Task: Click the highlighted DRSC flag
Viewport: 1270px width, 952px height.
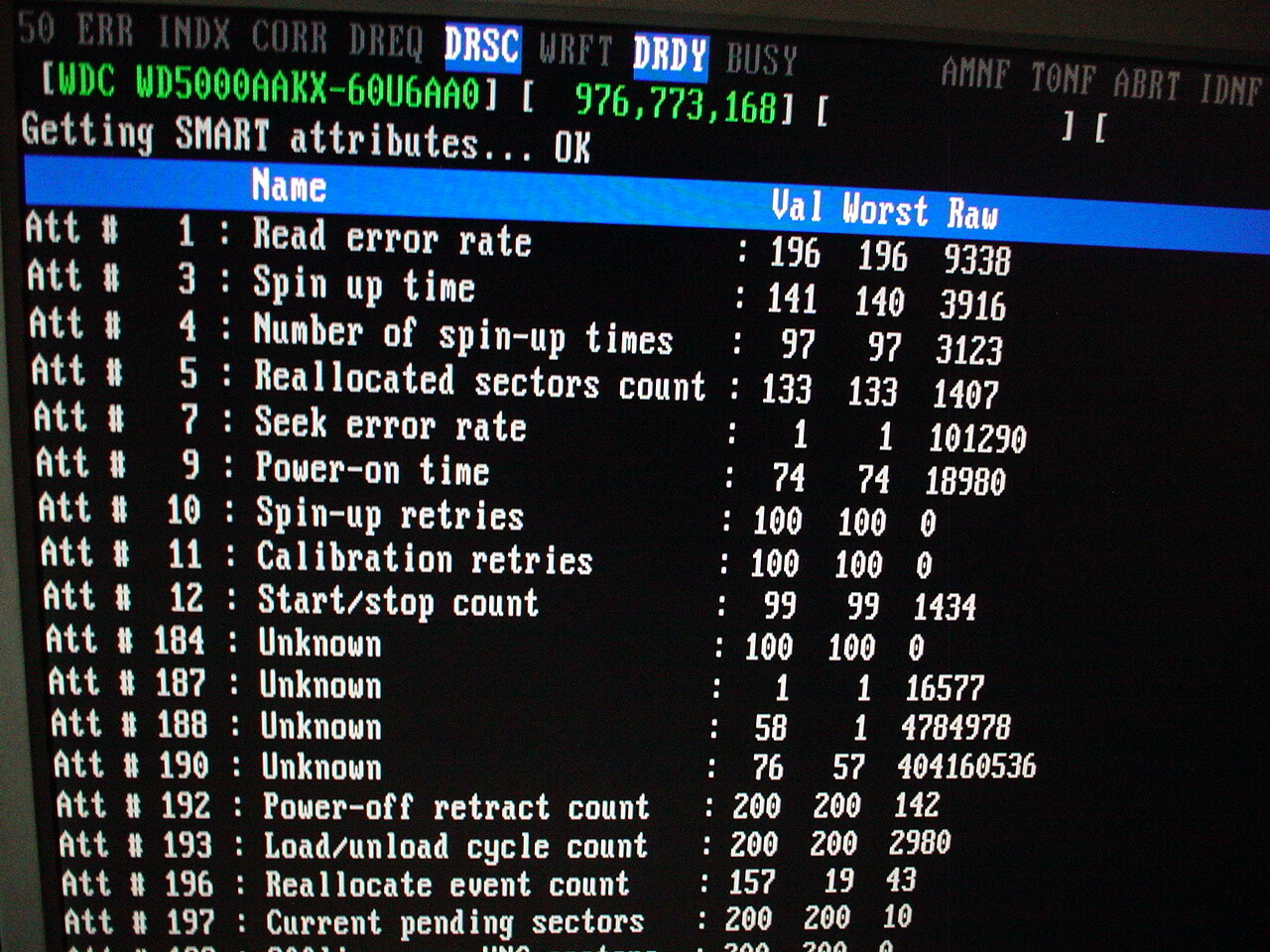Action: pos(482,47)
